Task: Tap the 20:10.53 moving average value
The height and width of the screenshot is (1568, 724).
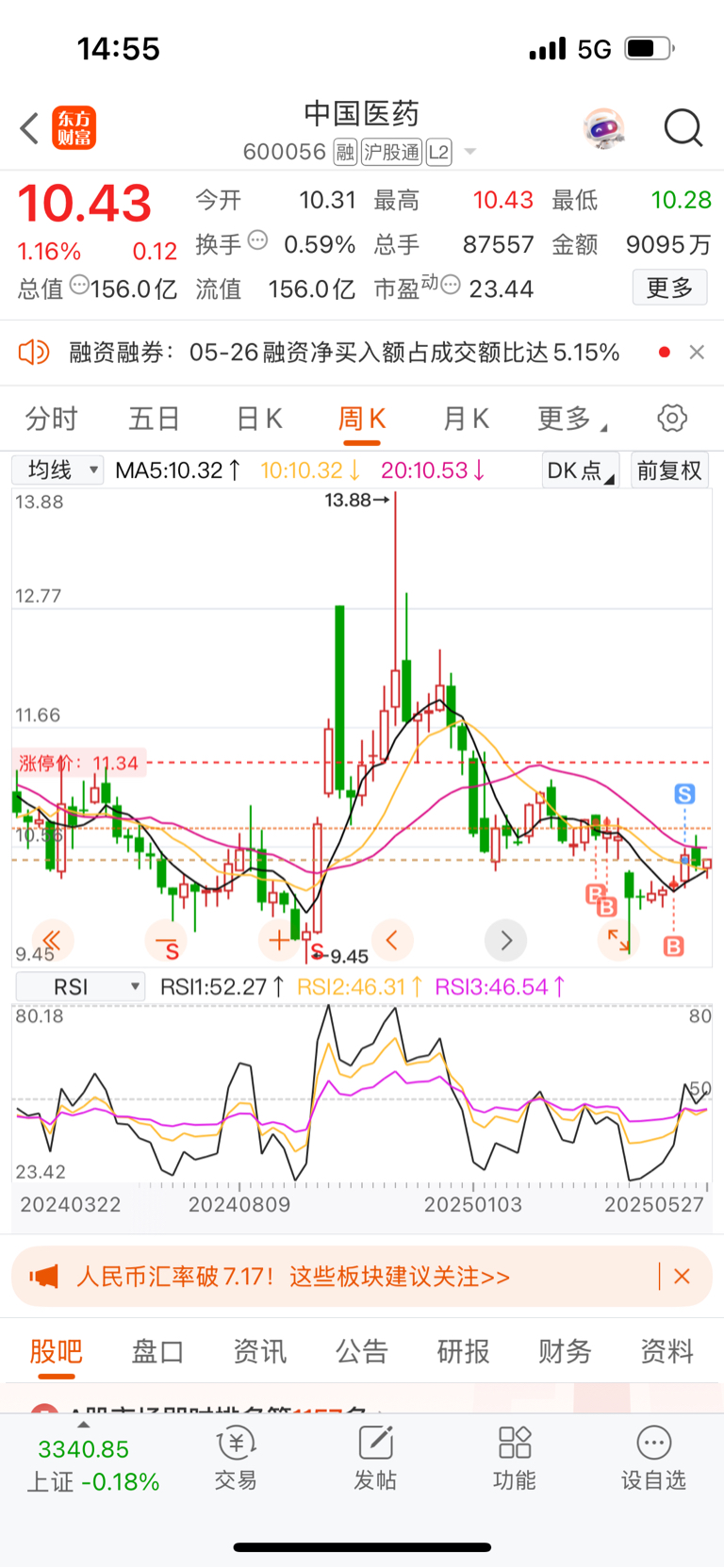Action: point(433,470)
